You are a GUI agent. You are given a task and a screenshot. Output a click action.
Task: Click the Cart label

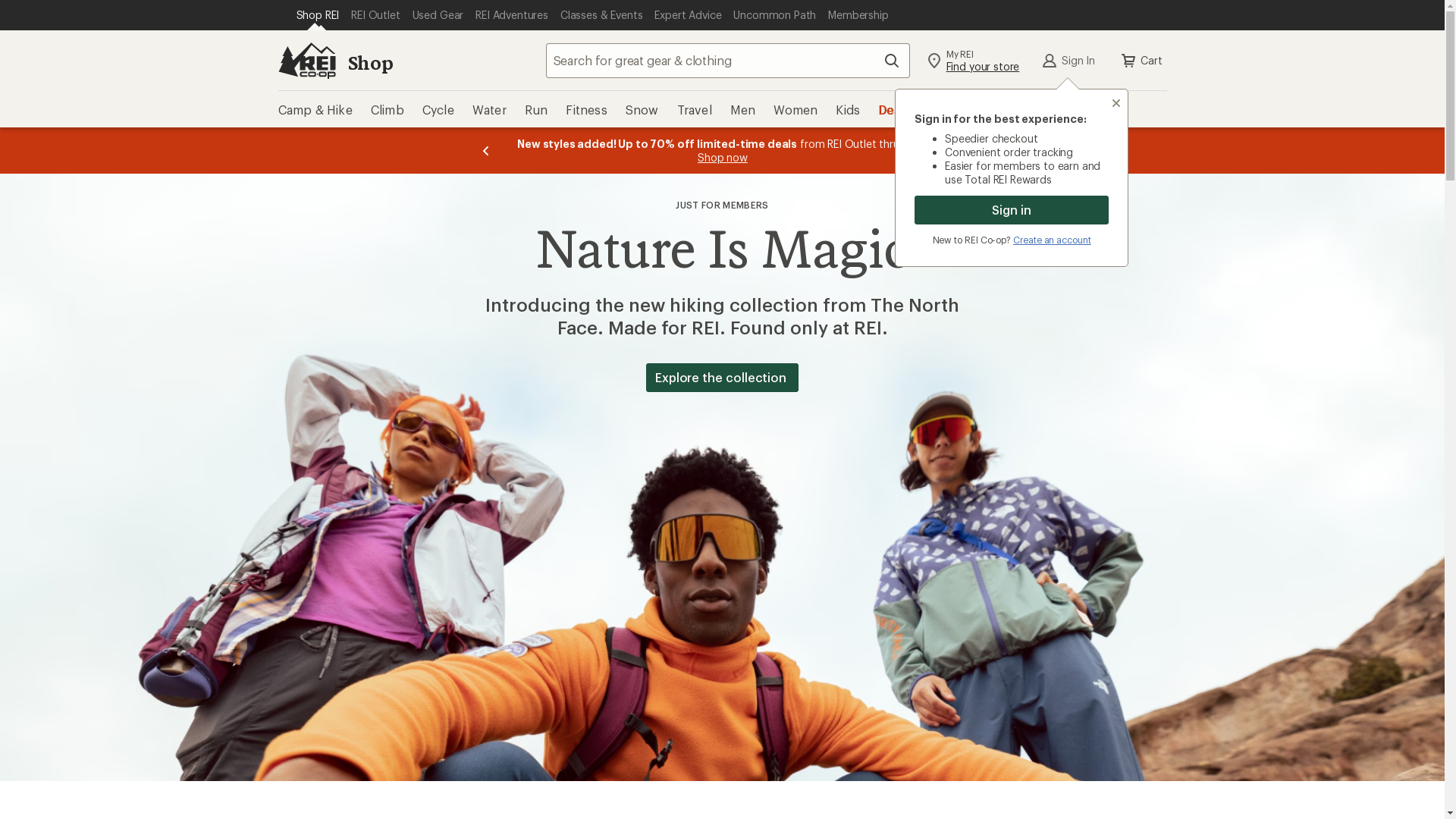tap(1151, 61)
